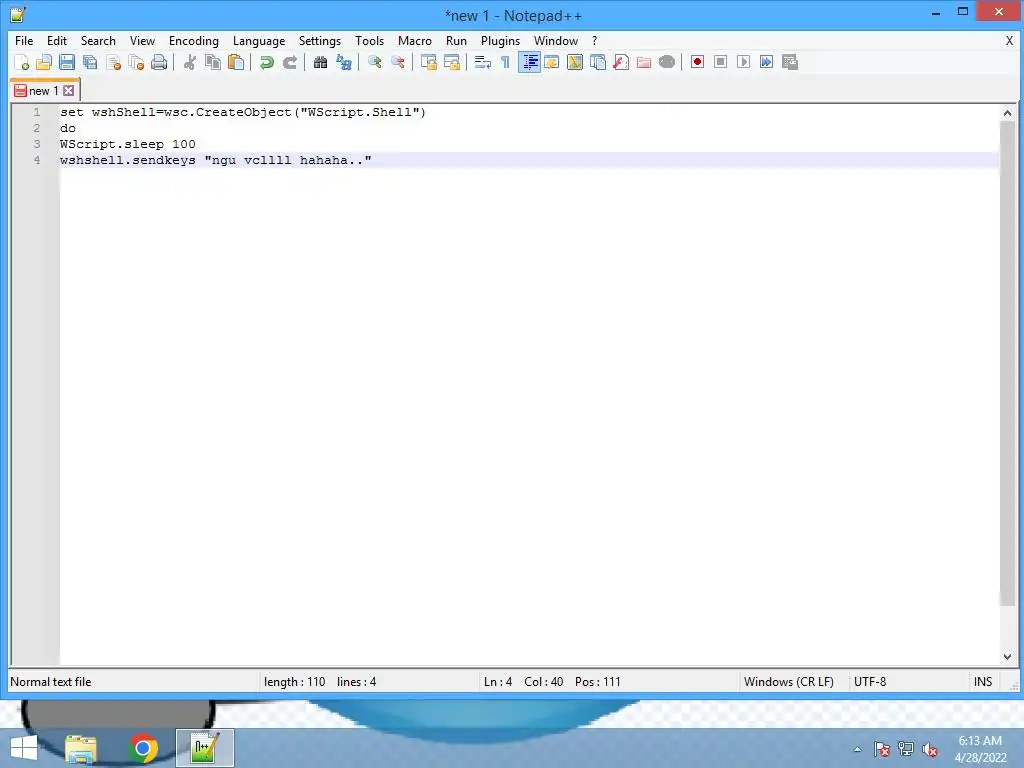Launch Google Chrome from taskbar
1024x768 pixels.
point(143,748)
